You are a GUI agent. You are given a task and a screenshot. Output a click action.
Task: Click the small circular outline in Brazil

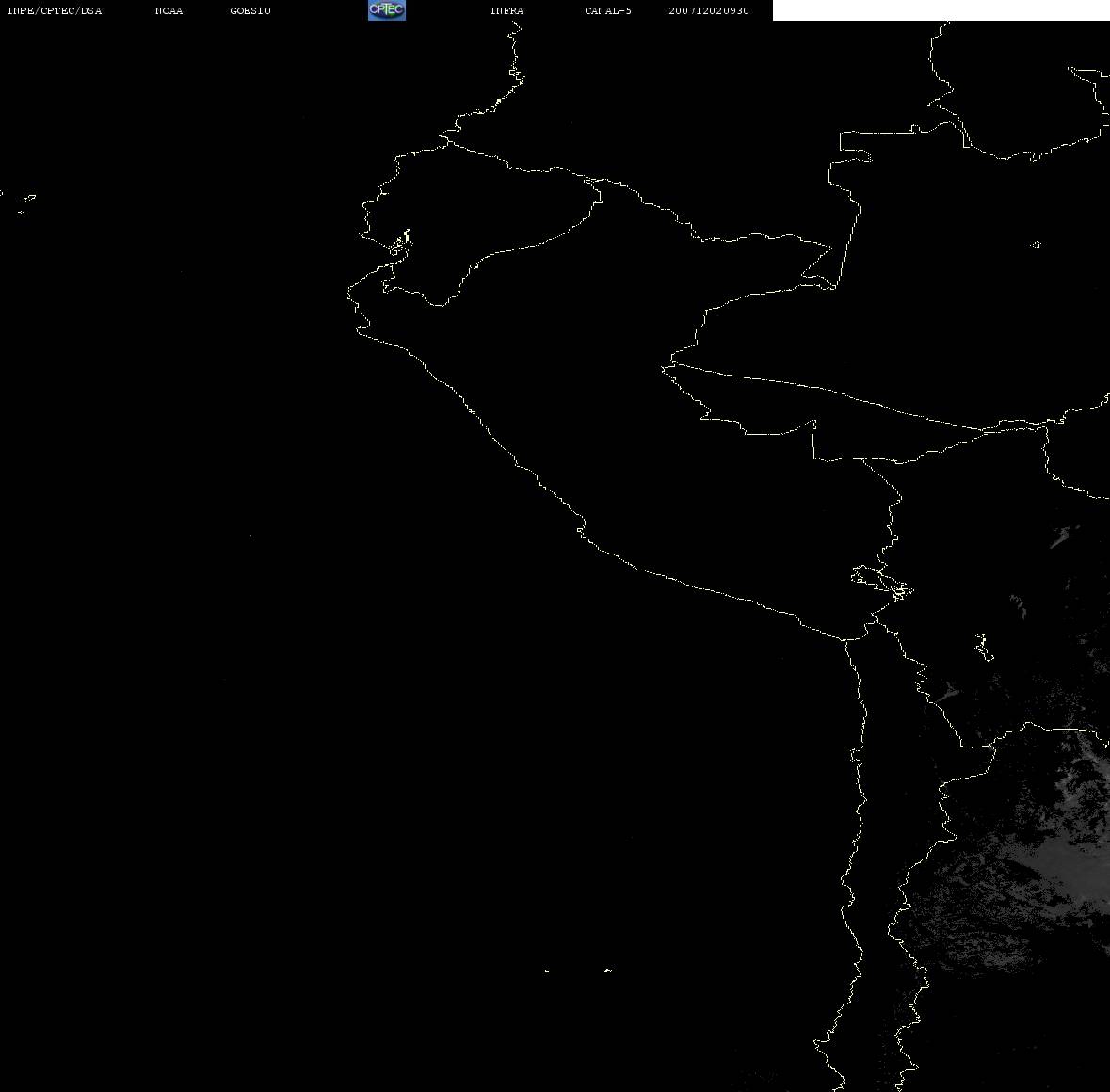tap(1036, 245)
